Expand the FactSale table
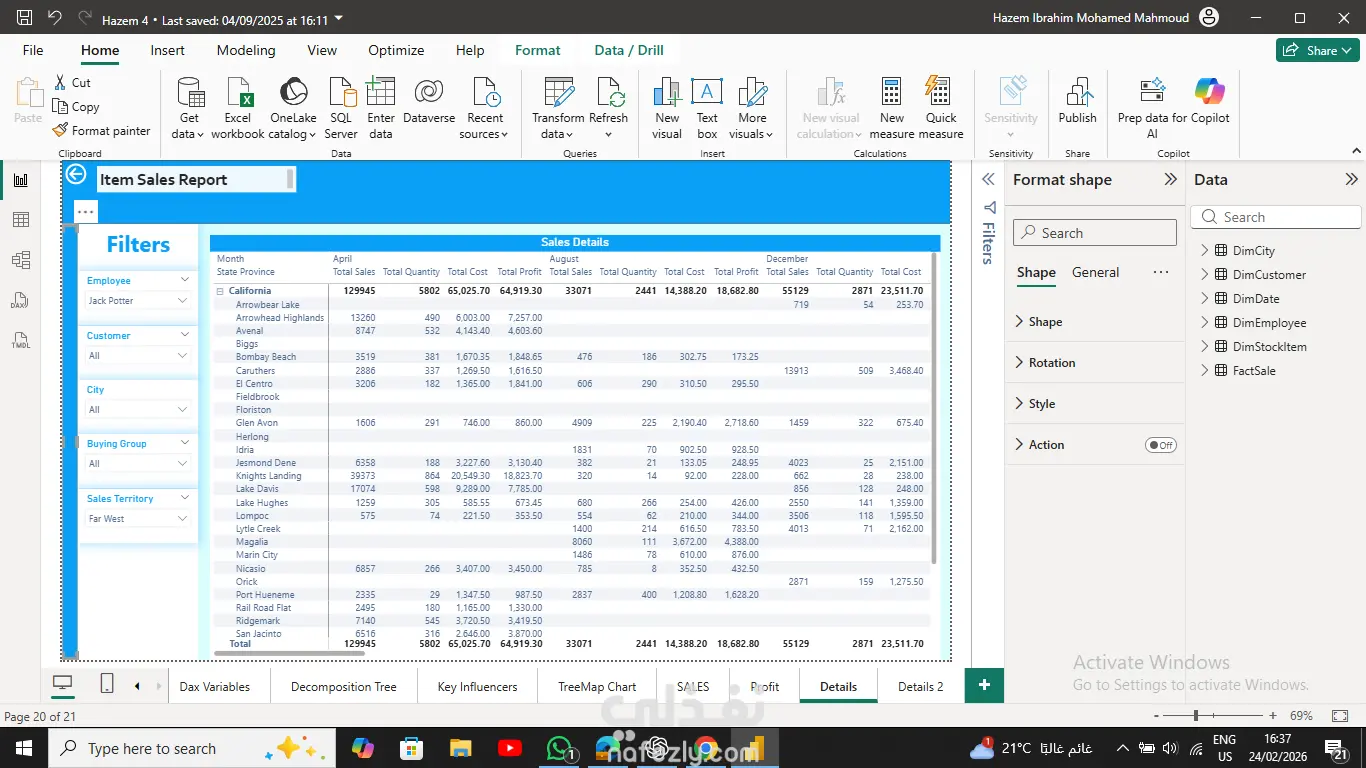The height and width of the screenshot is (768, 1366). (x=1204, y=371)
